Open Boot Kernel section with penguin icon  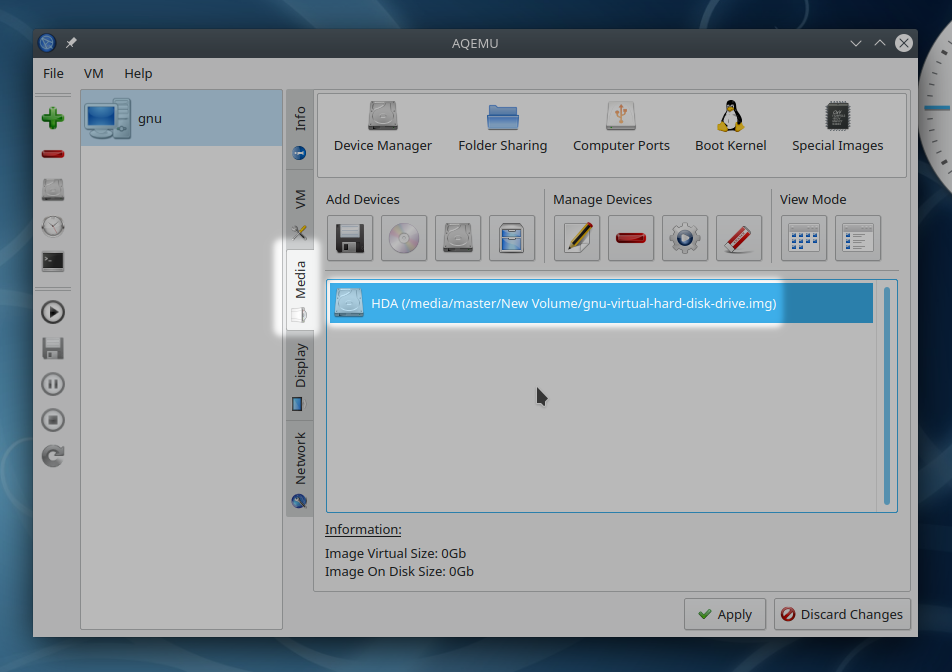coord(730,127)
